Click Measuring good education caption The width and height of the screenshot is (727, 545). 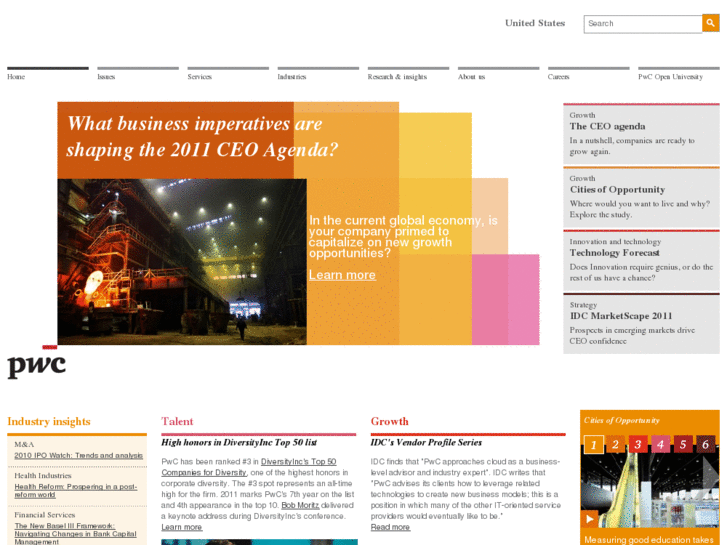pyautogui.click(x=649, y=540)
